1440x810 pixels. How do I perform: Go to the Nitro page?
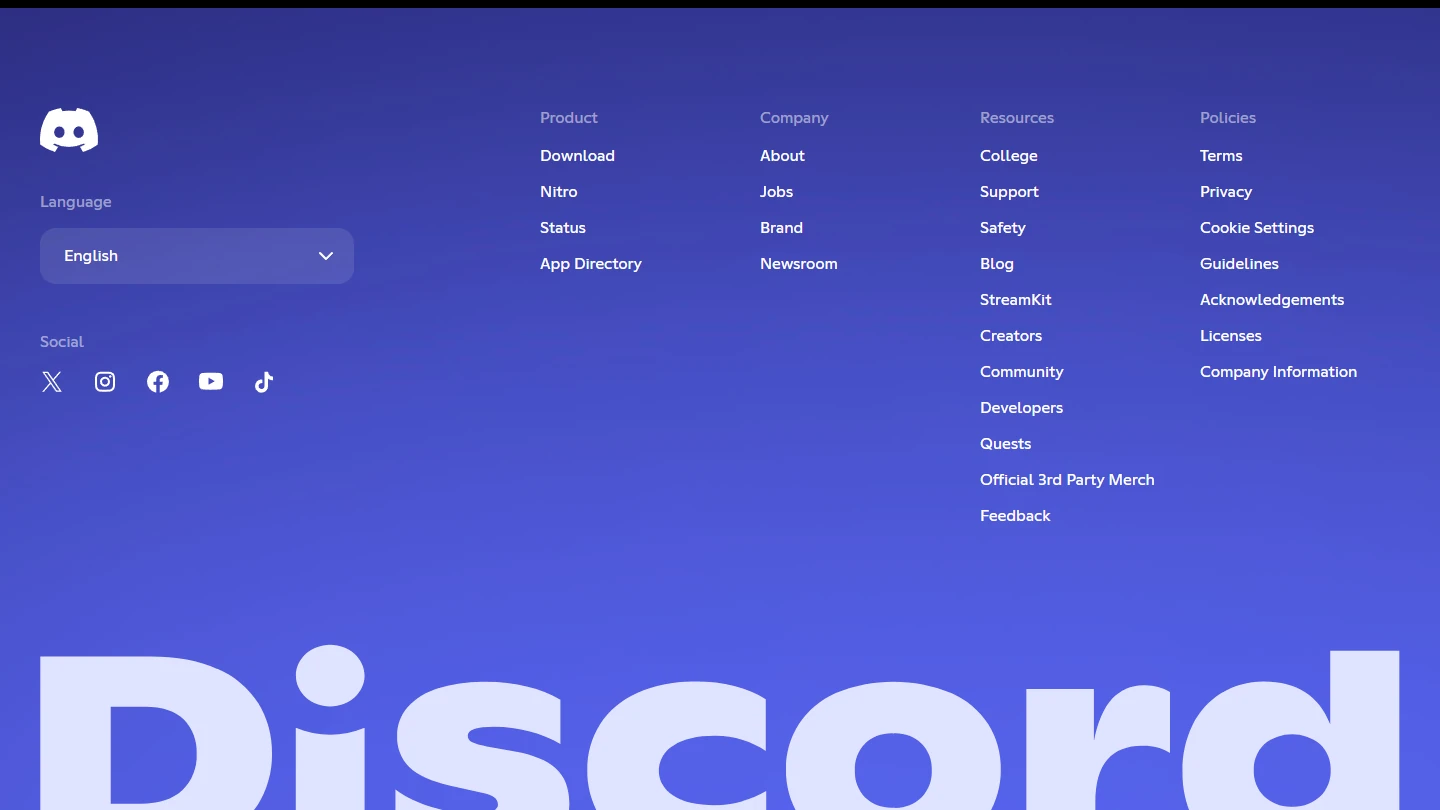[x=558, y=192]
